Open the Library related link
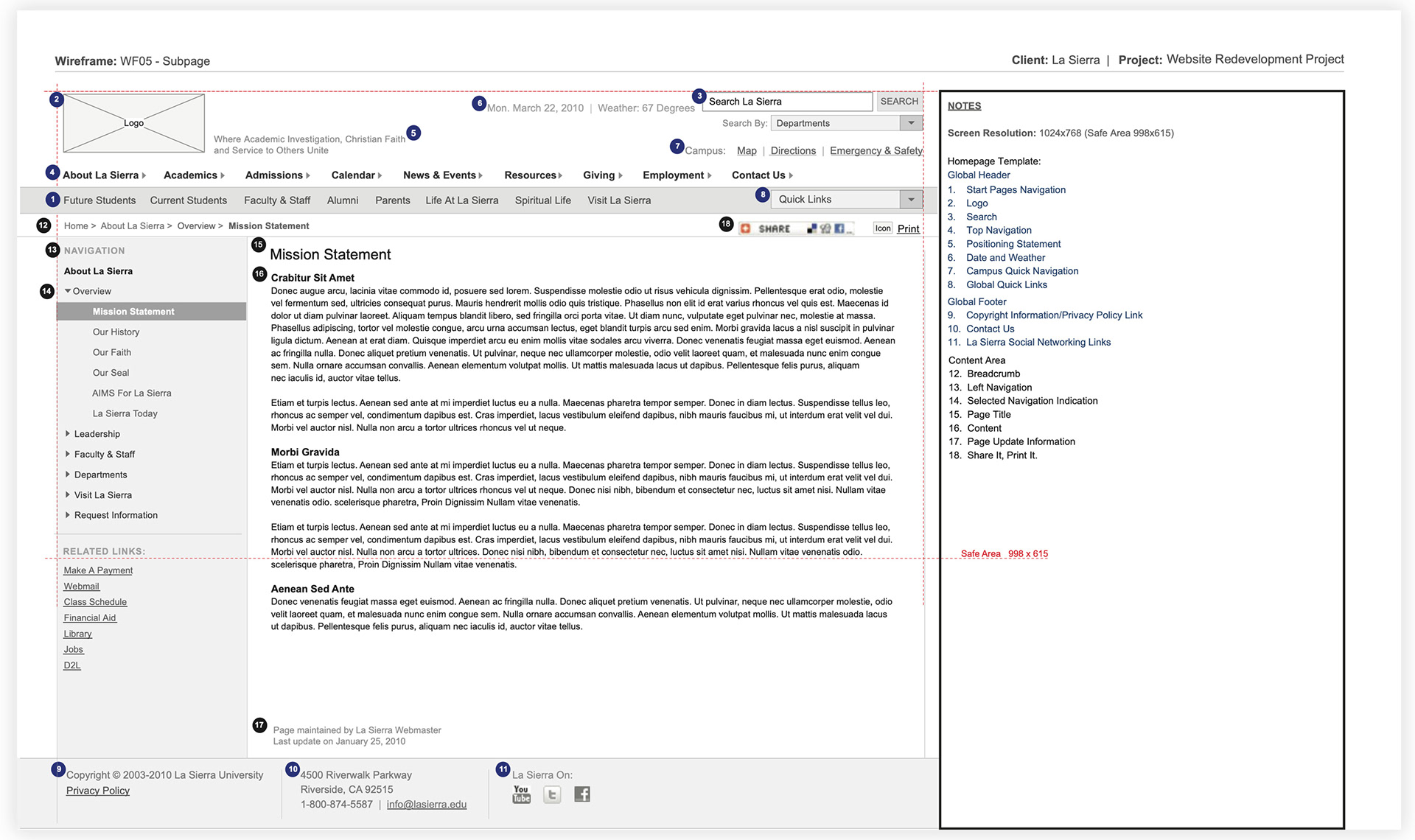 click(77, 634)
